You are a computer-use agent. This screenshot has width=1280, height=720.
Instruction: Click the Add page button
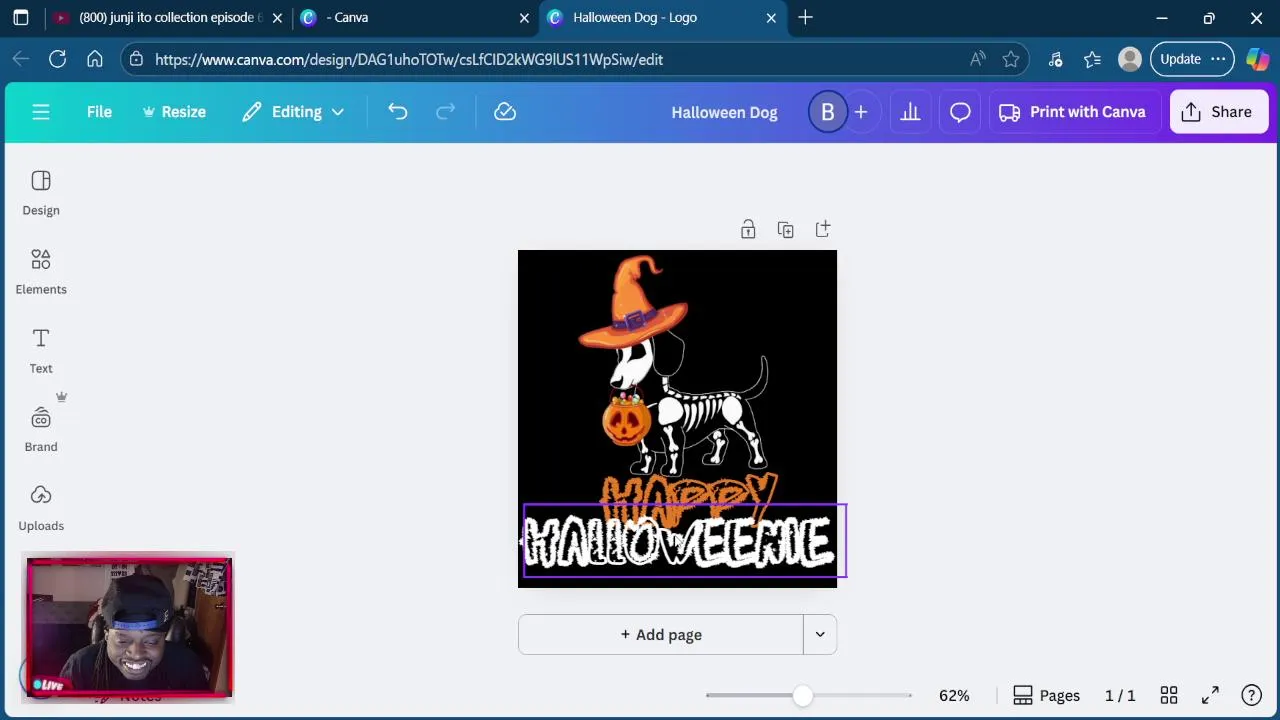click(661, 635)
